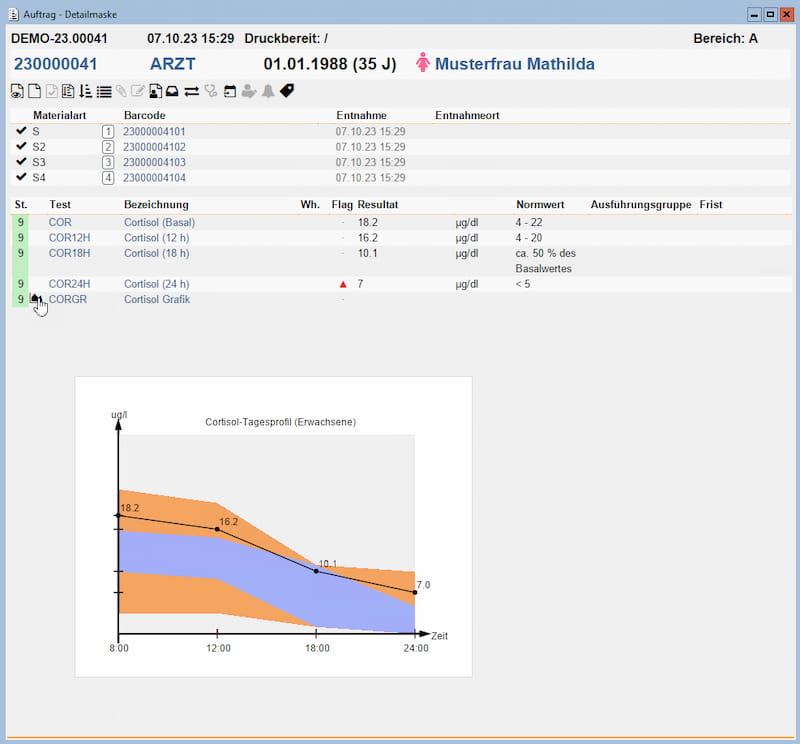Viewport: 800px width, 744px height.
Task: Click sample number box 4
Action: tap(108, 178)
